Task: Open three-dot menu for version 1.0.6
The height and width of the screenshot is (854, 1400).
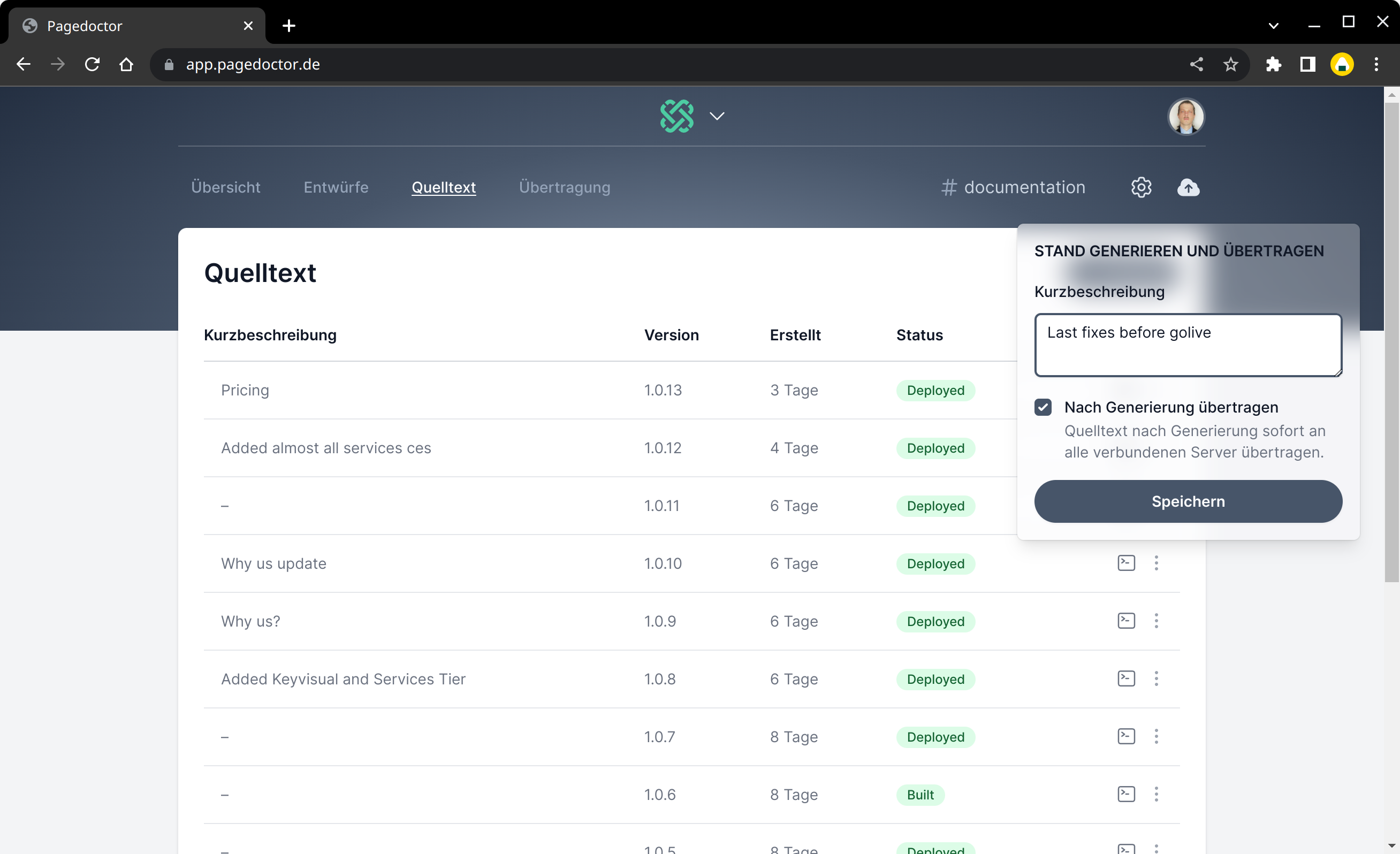Action: tap(1156, 794)
